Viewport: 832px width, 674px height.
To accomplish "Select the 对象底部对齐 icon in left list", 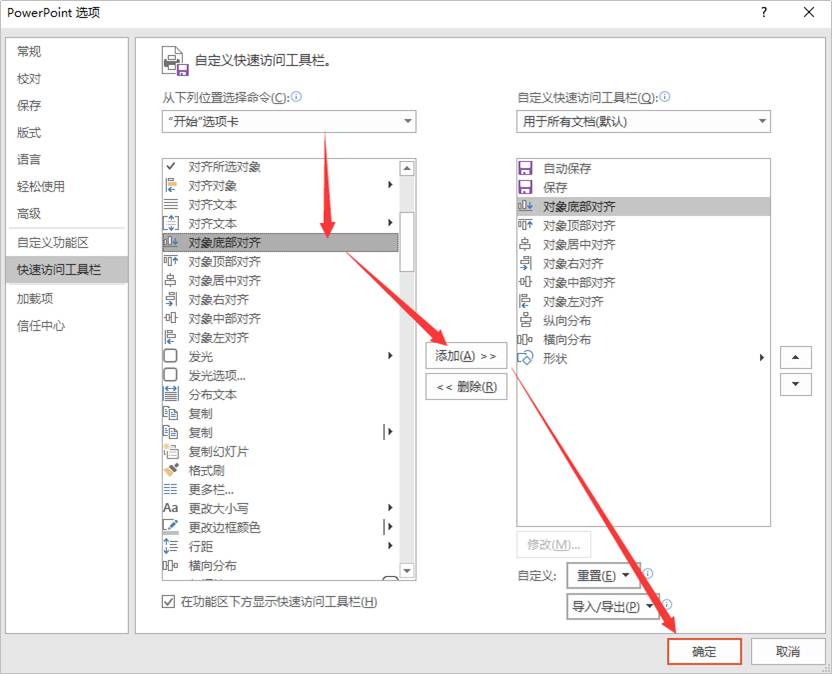I will [x=170, y=243].
